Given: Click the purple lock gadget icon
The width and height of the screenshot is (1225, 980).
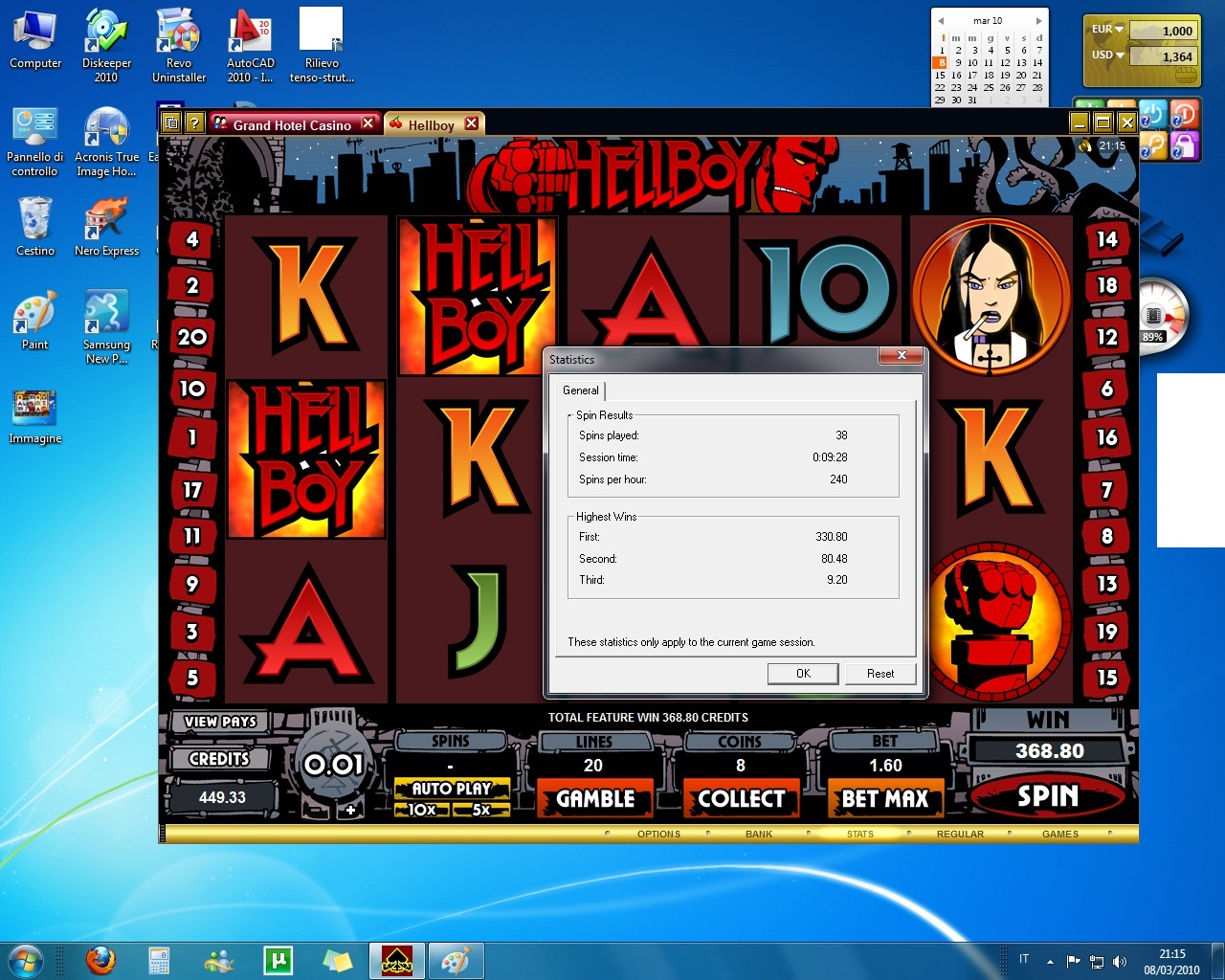Looking at the screenshot, I should pos(1183,145).
